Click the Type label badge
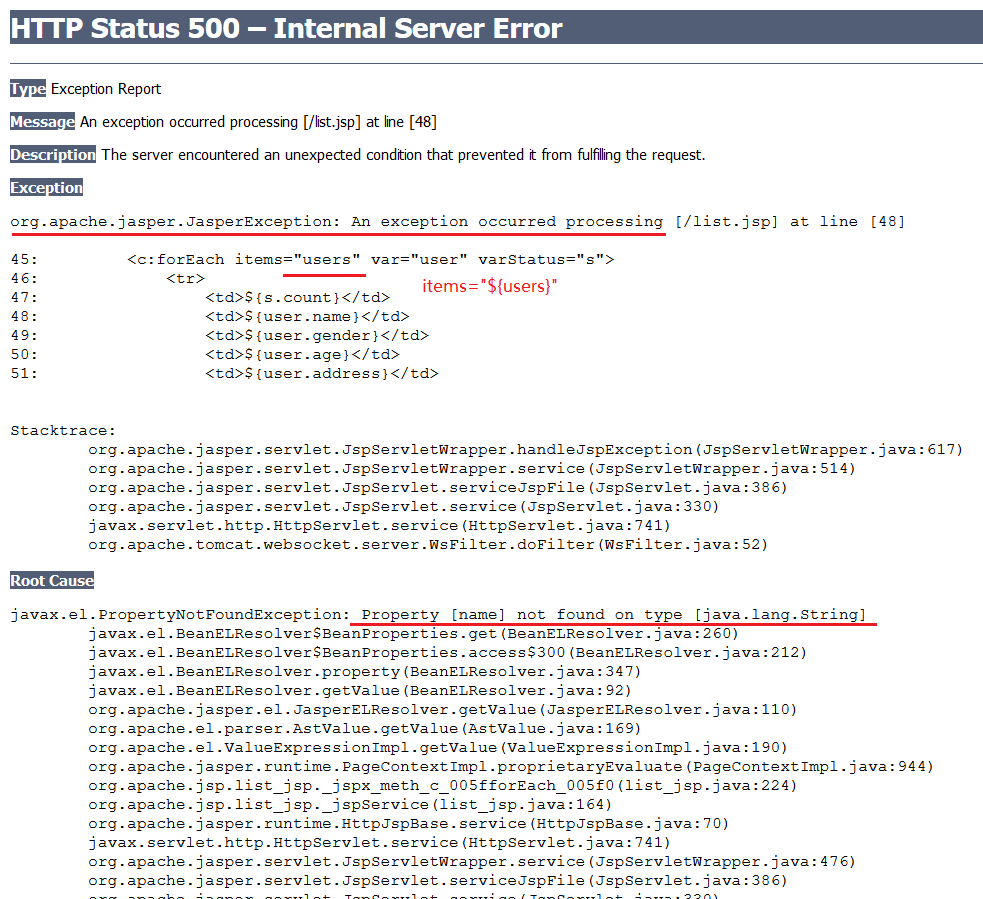Screen dimensions: 983x899 pos(25,88)
